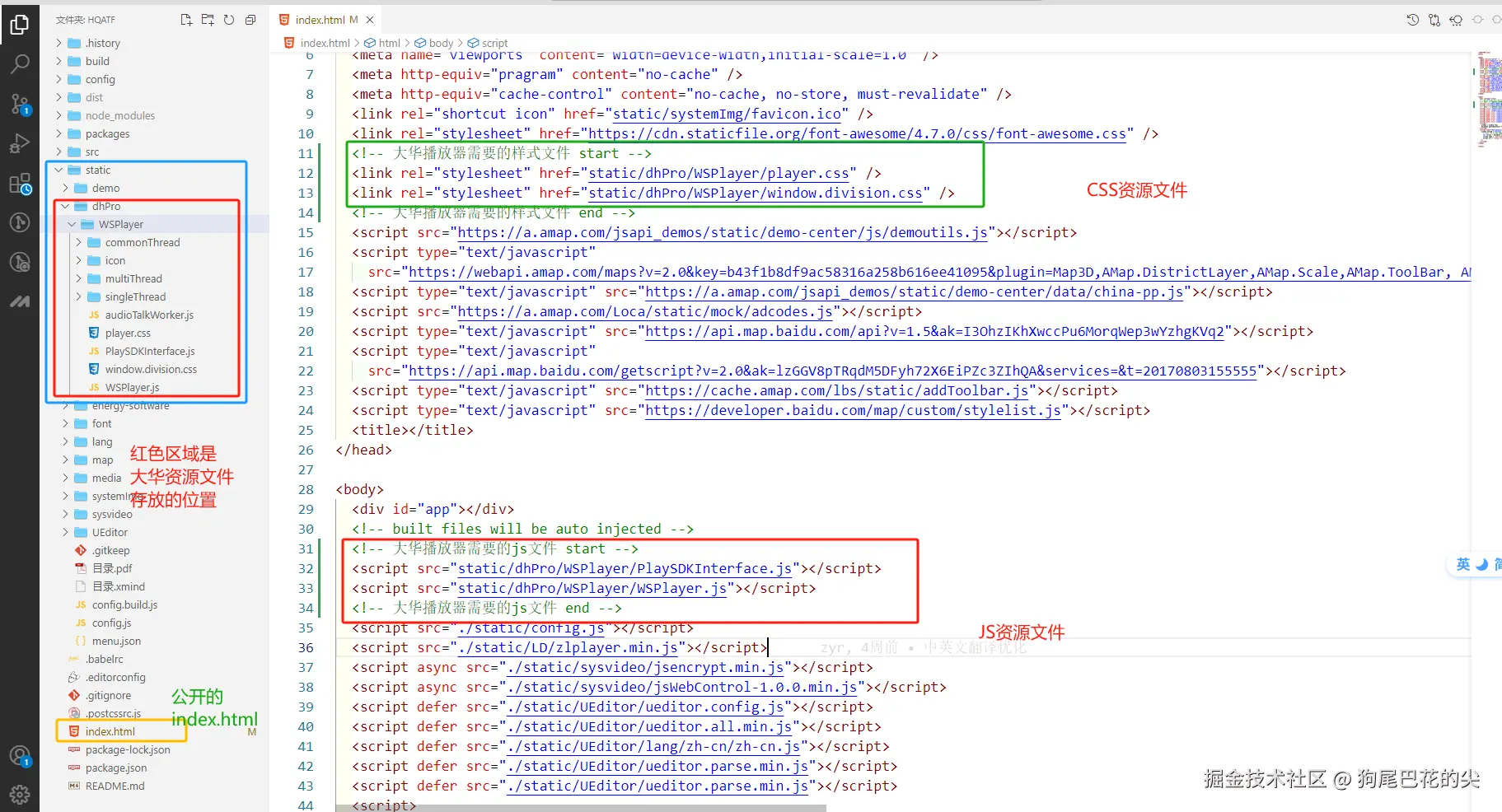Screen dimensions: 1502x812
Task: Select index.html in the Explorer tree
Action: point(110,731)
